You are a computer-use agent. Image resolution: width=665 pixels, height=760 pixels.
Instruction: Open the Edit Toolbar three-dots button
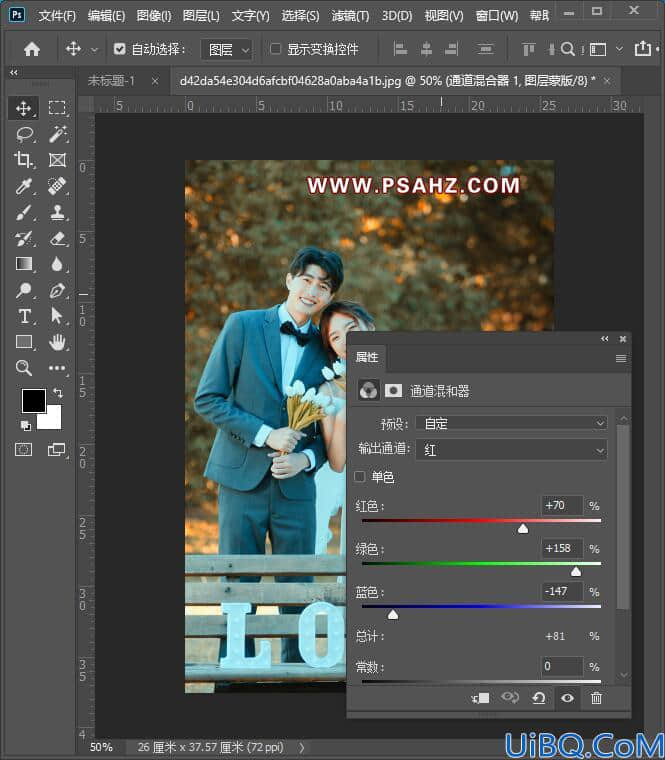(x=57, y=368)
